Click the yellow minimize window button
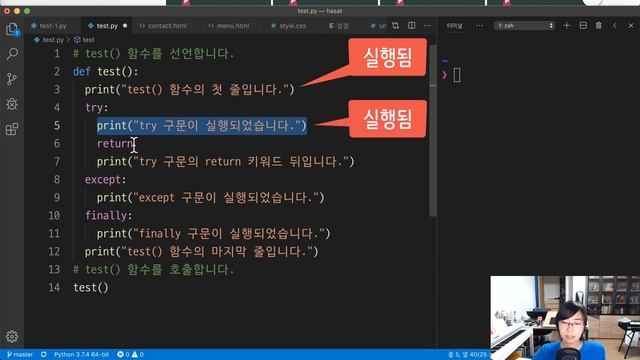 tap(17, 11)
